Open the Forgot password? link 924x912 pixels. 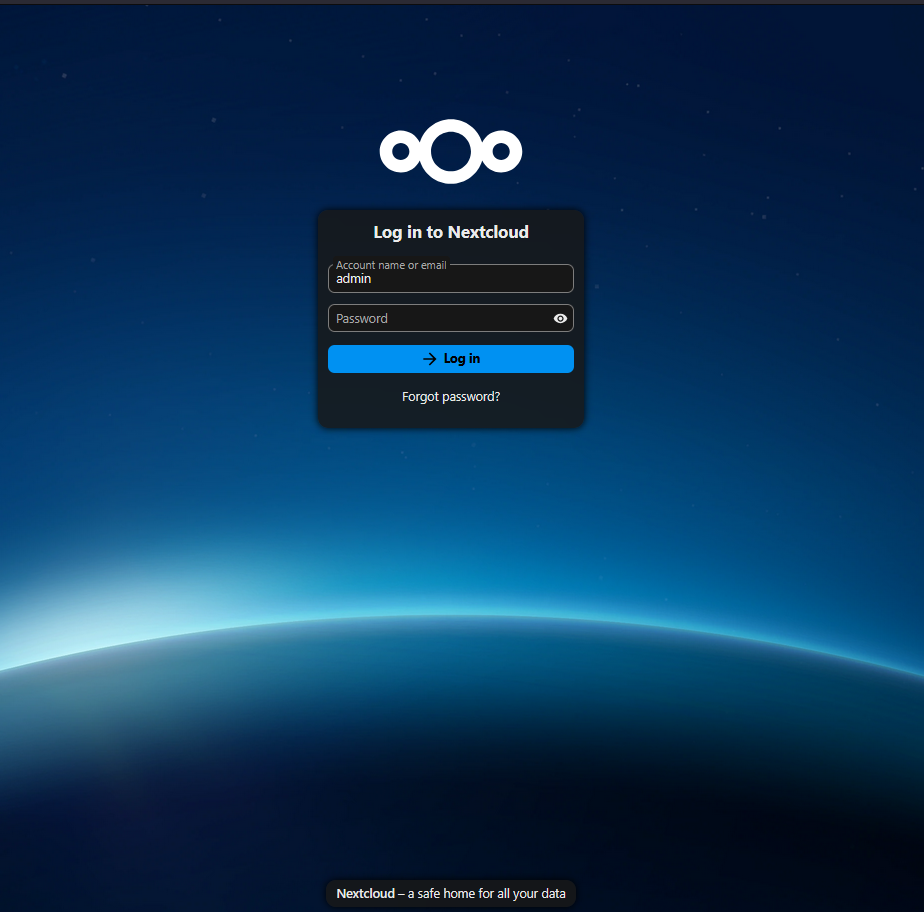[451, 396]
